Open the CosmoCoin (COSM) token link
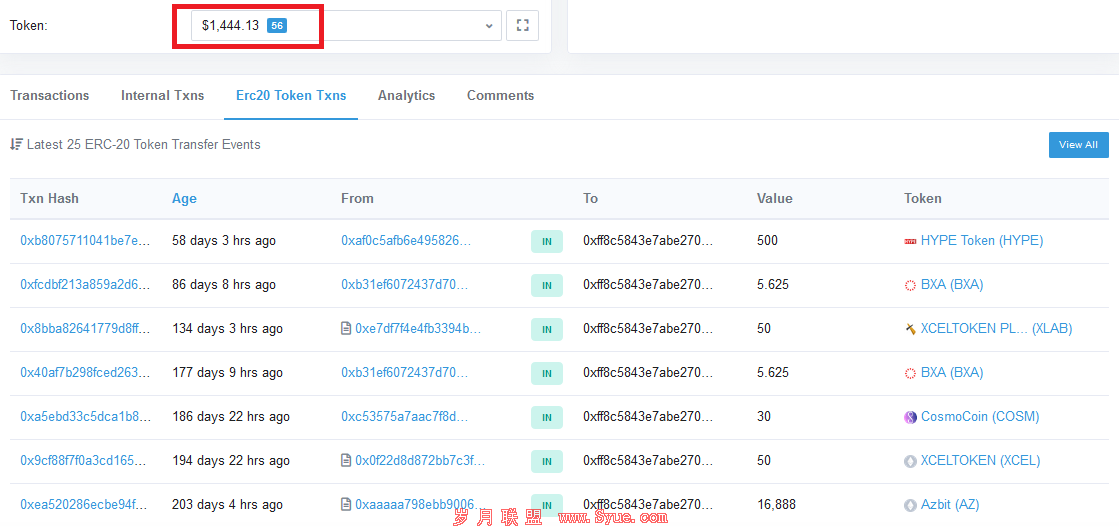Screen dimensions: 1119x527 coord(980,416)
